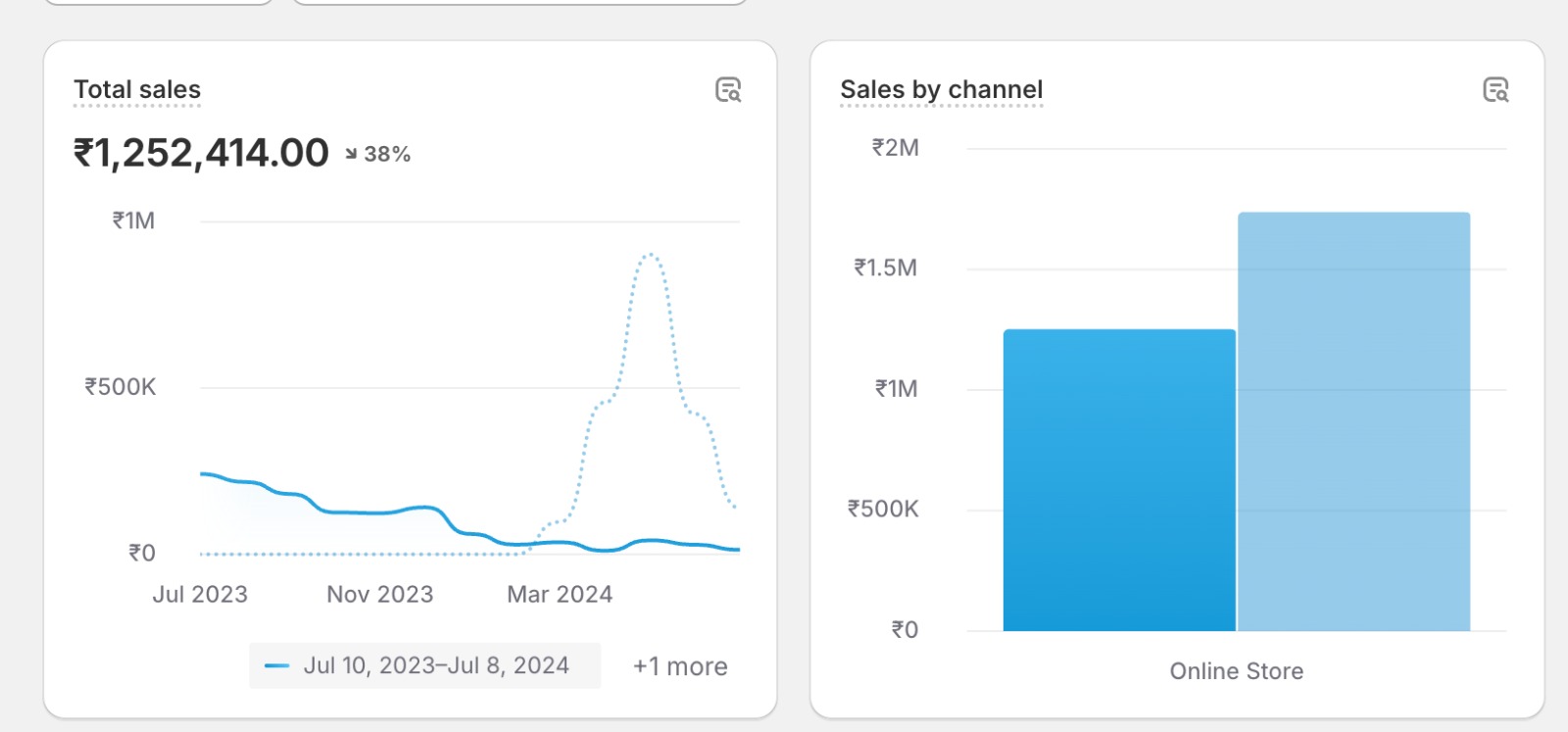Click the ₹2M axis label
Viewport: 1568px width, 732px height.
coord(896,148)
